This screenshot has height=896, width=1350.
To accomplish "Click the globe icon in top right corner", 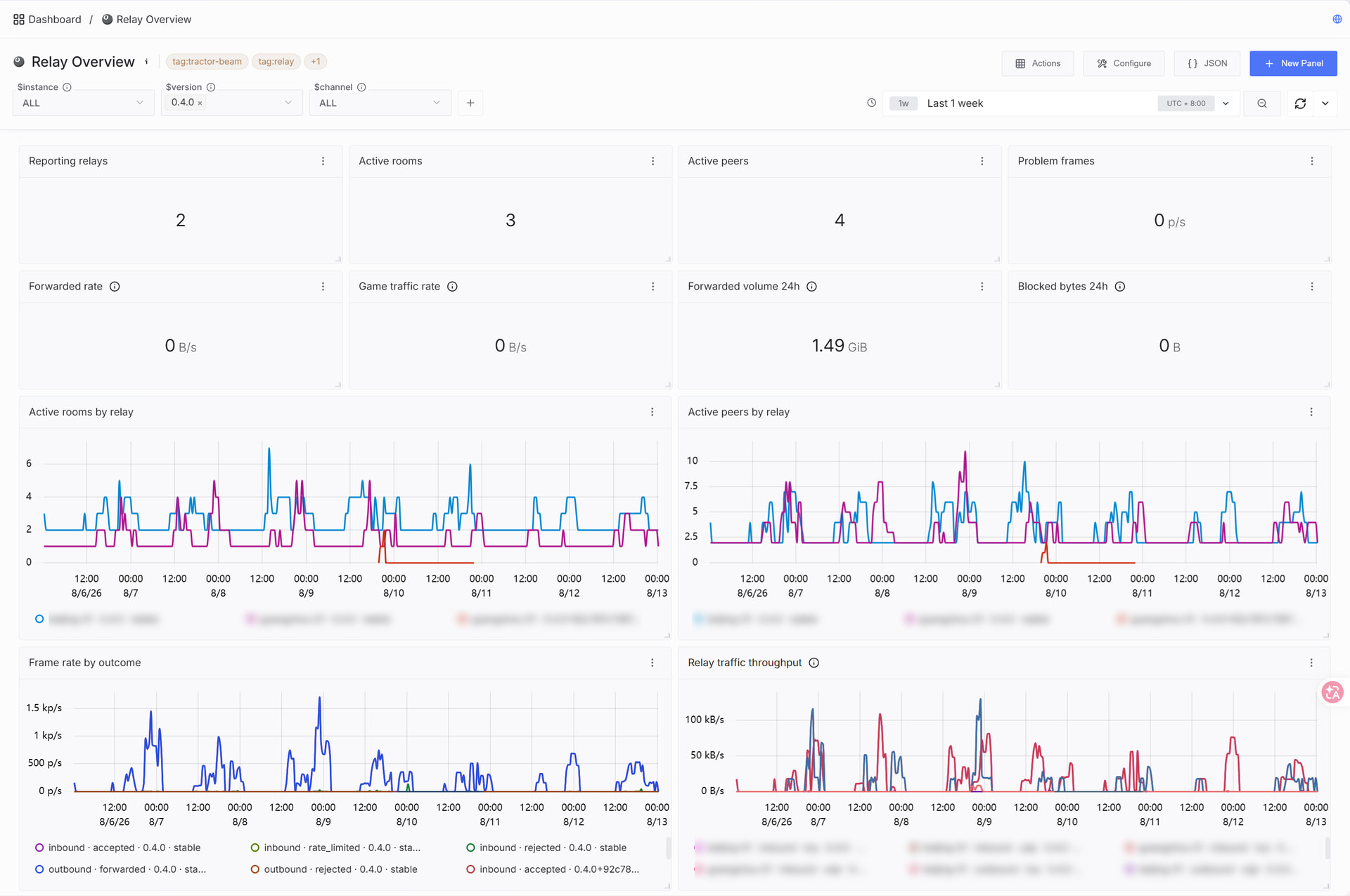I will (x=1337, y=19).
